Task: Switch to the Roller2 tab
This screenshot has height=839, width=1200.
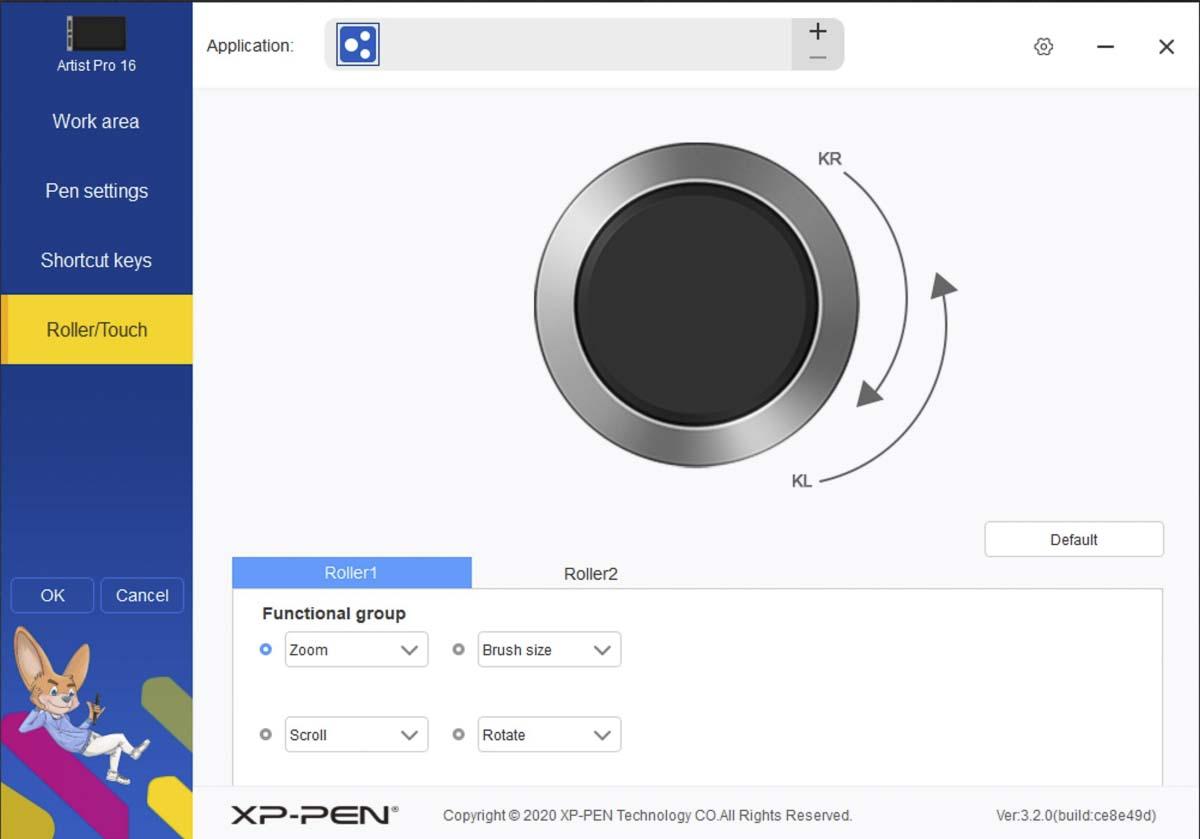Action: 591,574
